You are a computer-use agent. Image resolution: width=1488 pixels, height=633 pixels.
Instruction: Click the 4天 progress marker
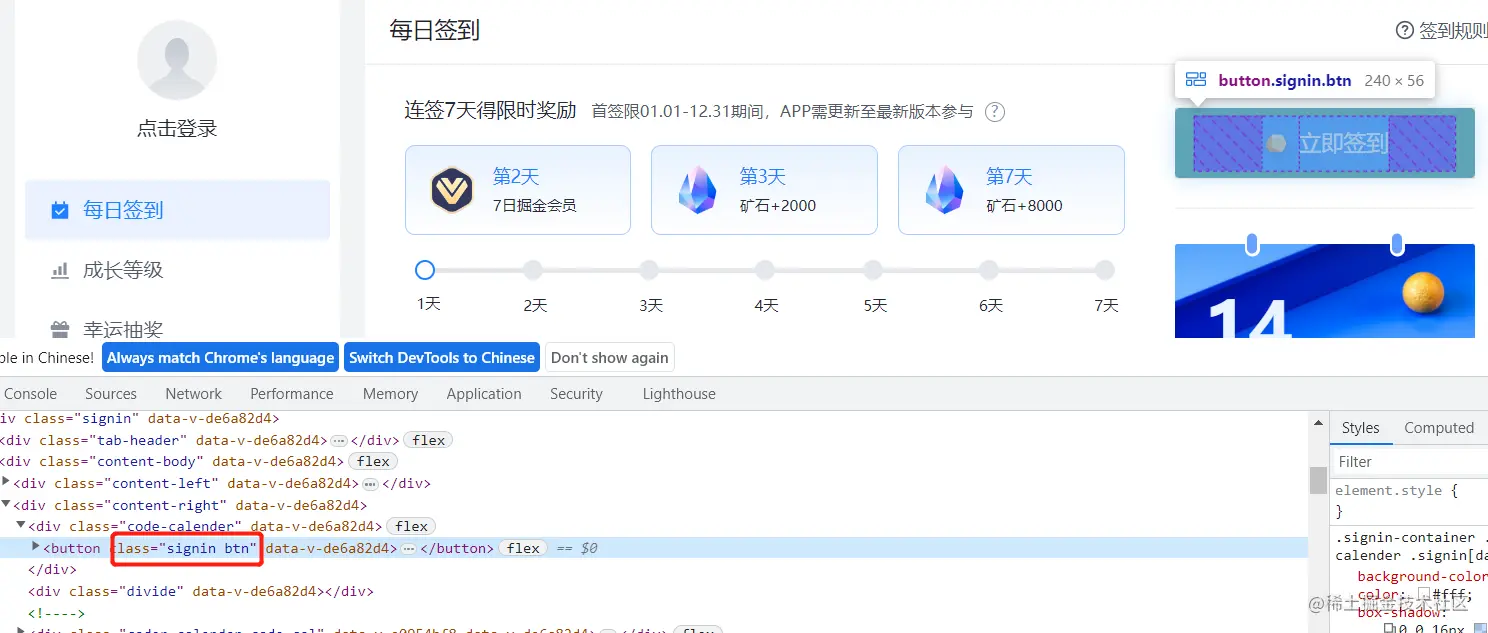point(765,270)
